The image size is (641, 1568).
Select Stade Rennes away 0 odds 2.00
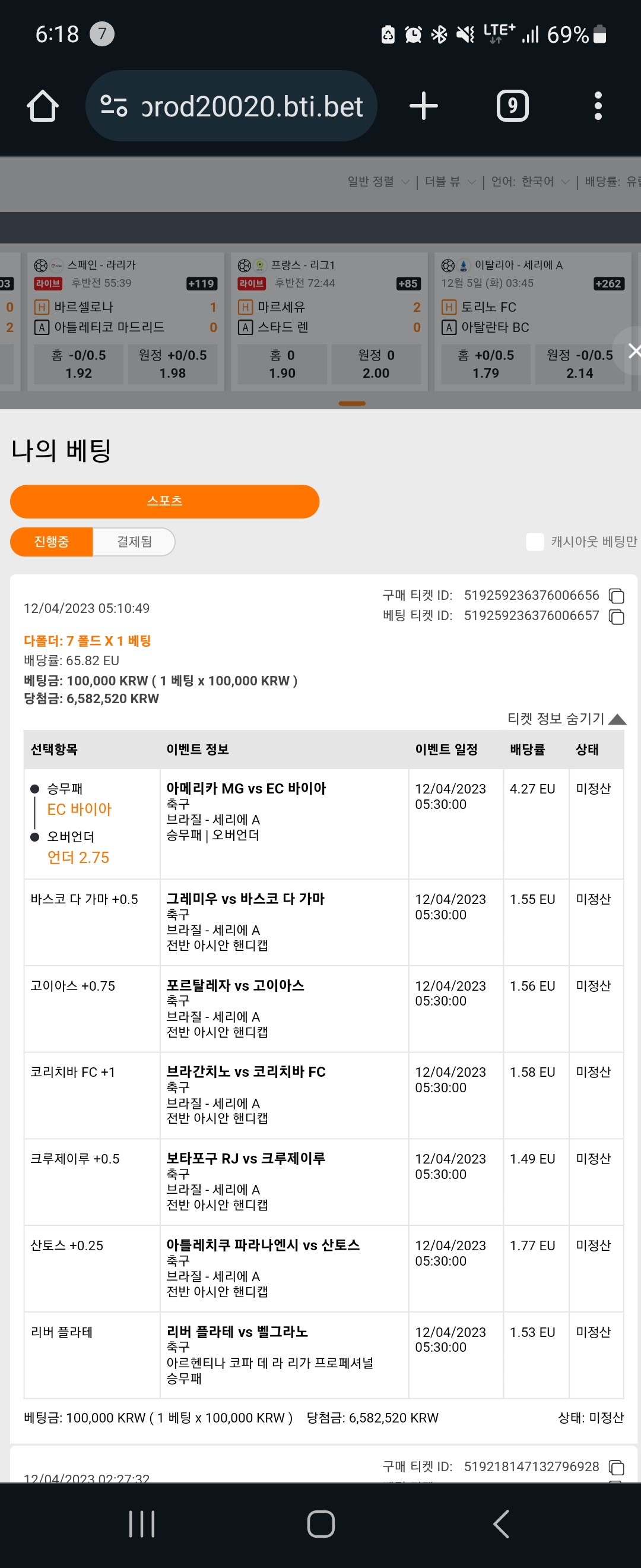(376, 364)
